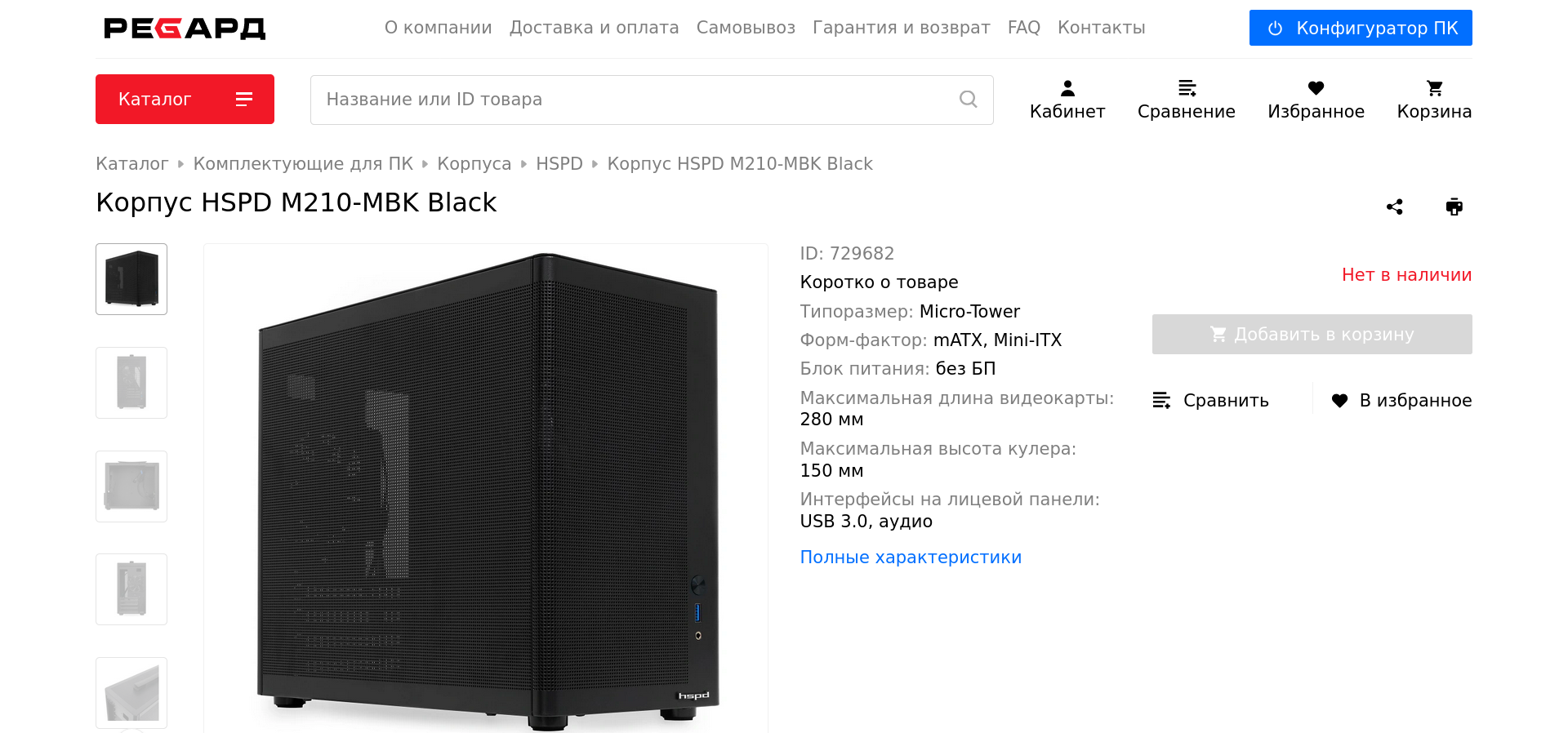The width and height of the screenshot is (1568, 733).
Task: Open Полные характеристики link
Action: point(911,558)
